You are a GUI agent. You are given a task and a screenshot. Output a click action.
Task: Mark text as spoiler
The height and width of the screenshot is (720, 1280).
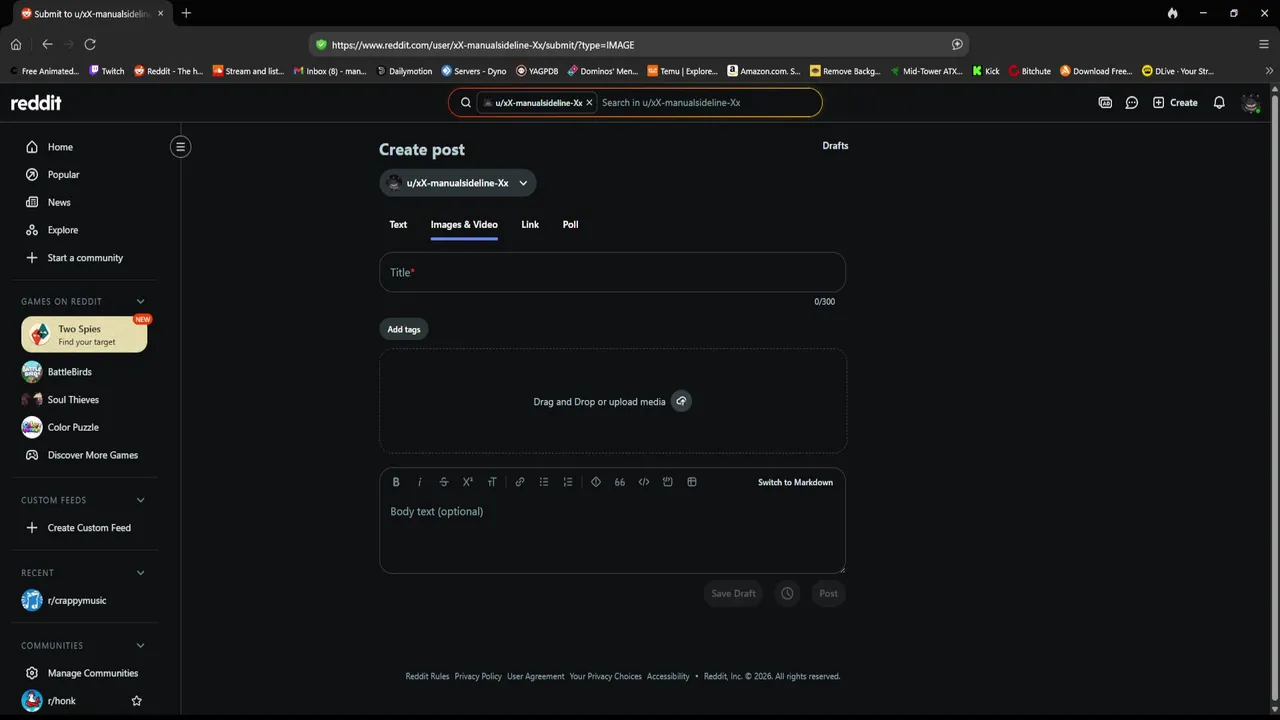pos(596,482)
